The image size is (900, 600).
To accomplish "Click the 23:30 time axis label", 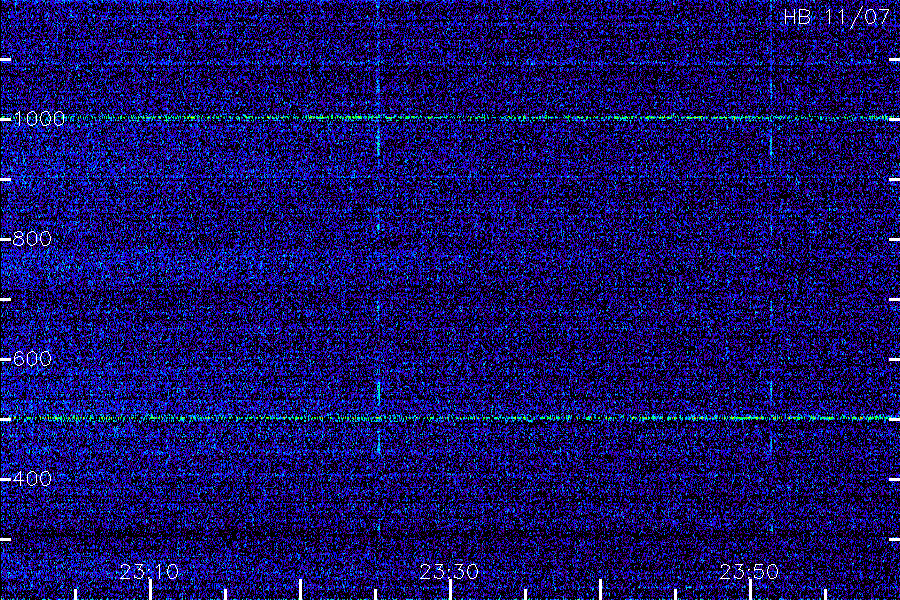I will tap(449, 571).
